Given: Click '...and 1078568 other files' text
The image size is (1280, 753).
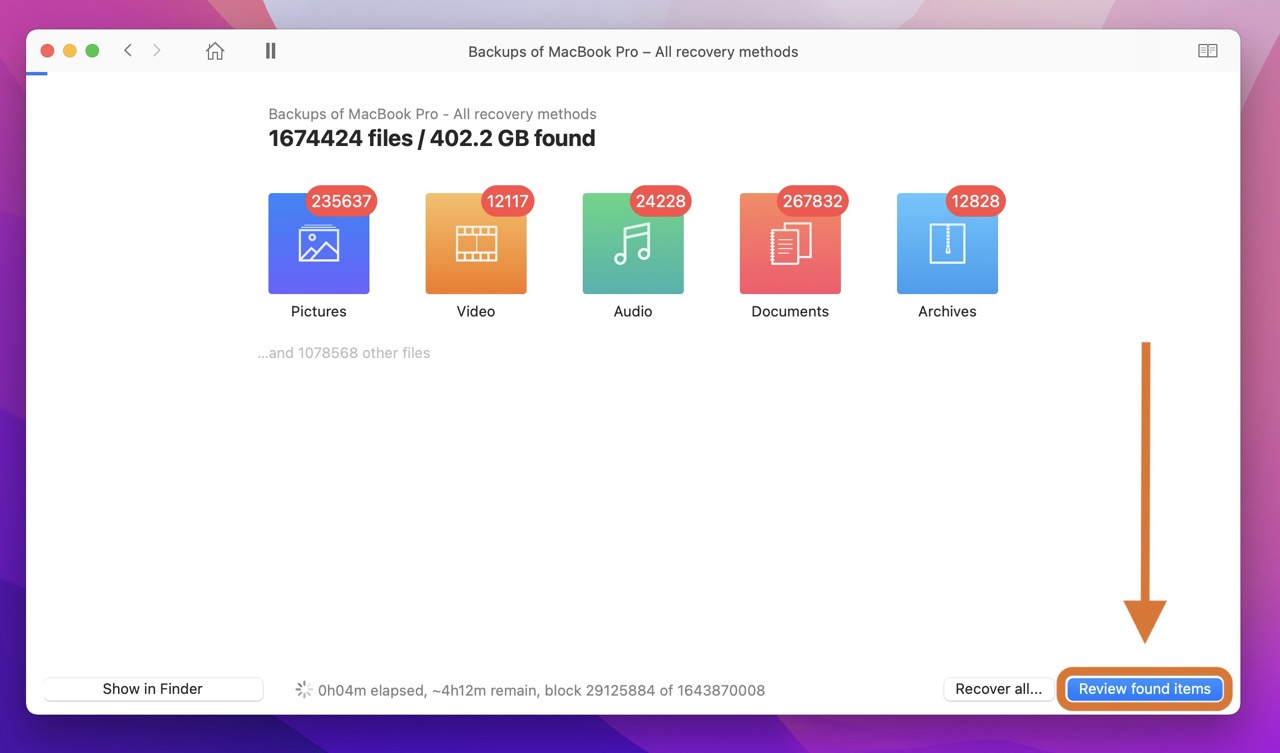Looking at the screenshot, I should point(344,353).
